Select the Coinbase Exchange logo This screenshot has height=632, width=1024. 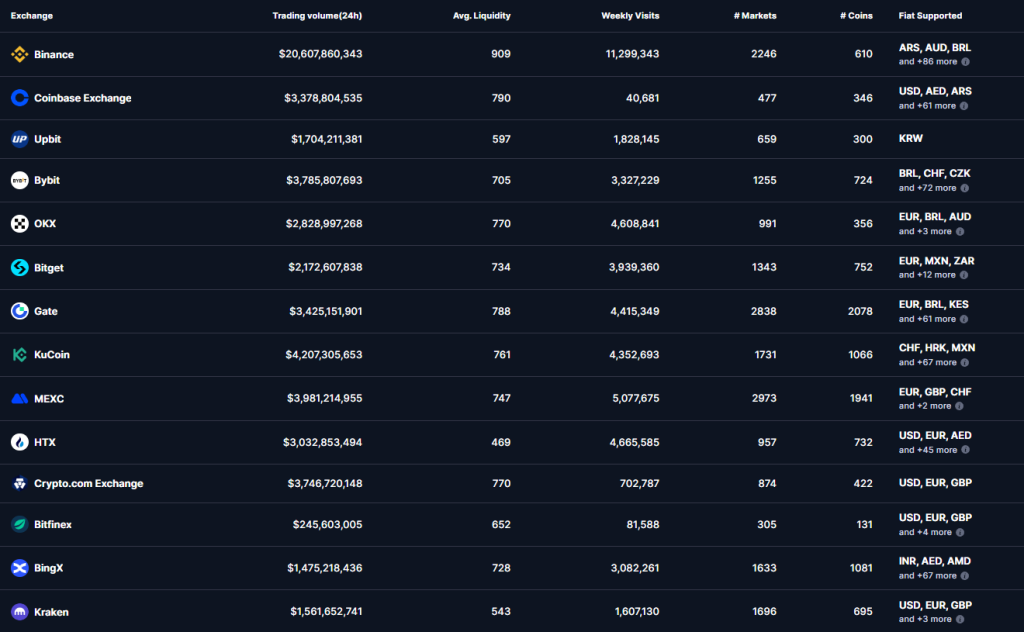20,98
